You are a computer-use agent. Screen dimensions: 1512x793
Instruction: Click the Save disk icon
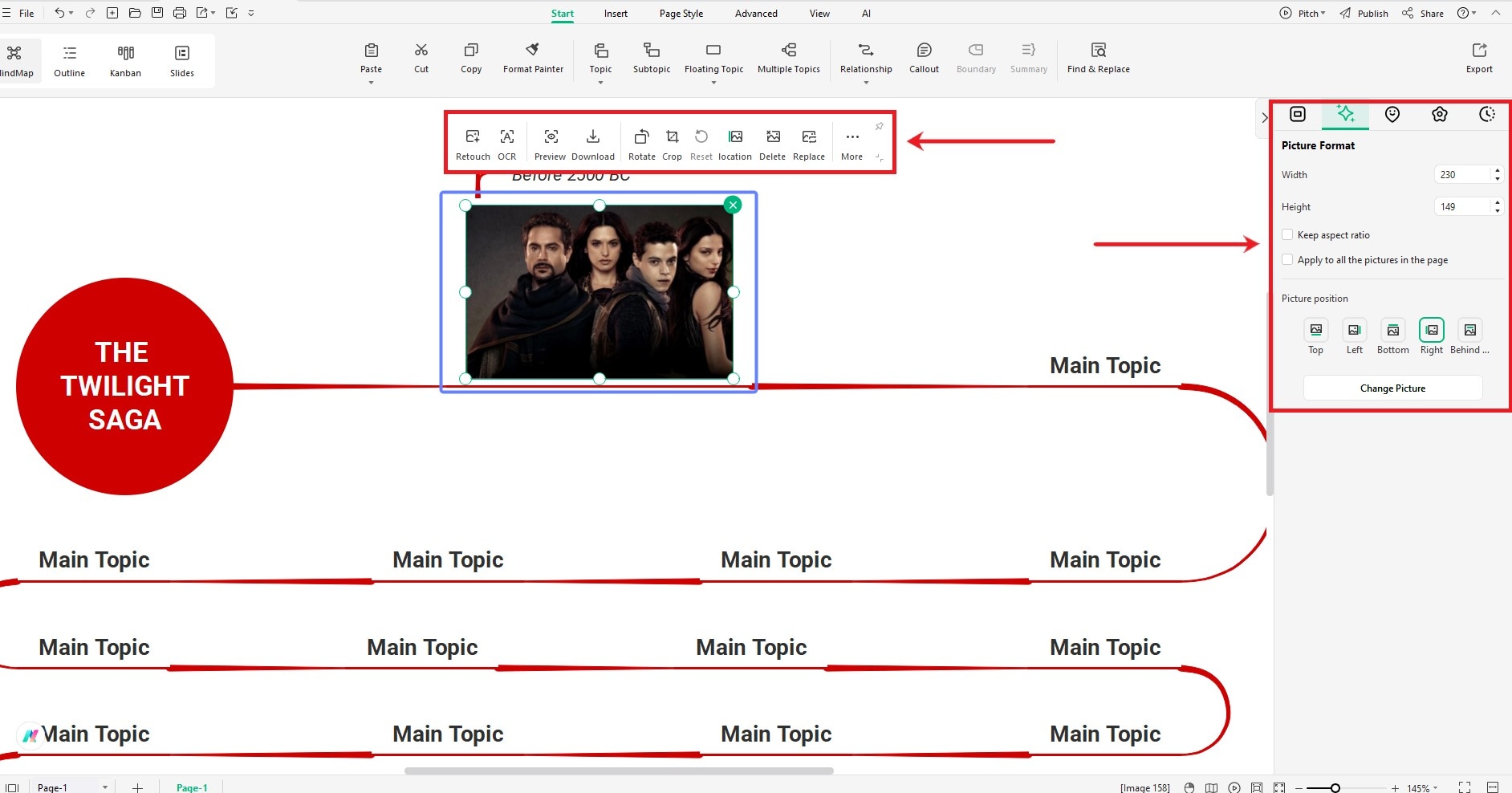(157, 13)
